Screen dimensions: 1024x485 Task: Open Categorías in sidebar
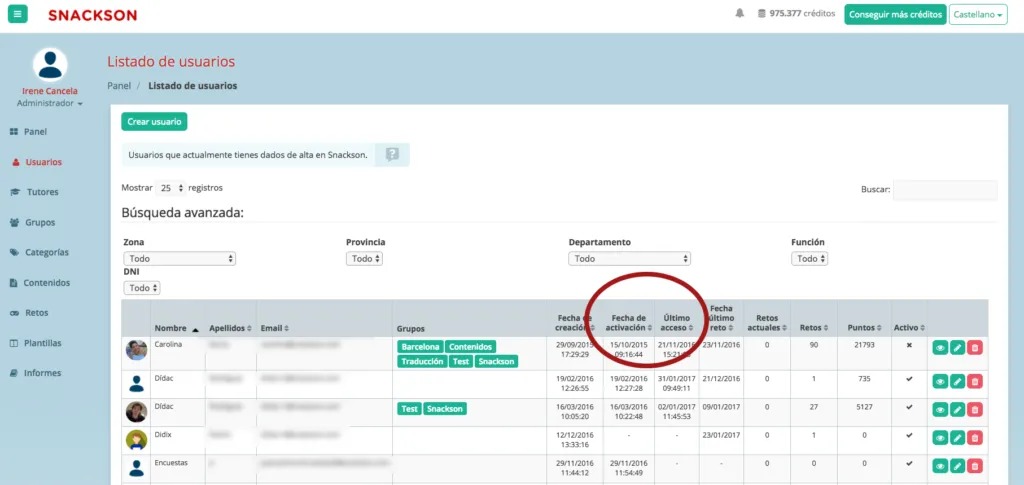point(39,252)
